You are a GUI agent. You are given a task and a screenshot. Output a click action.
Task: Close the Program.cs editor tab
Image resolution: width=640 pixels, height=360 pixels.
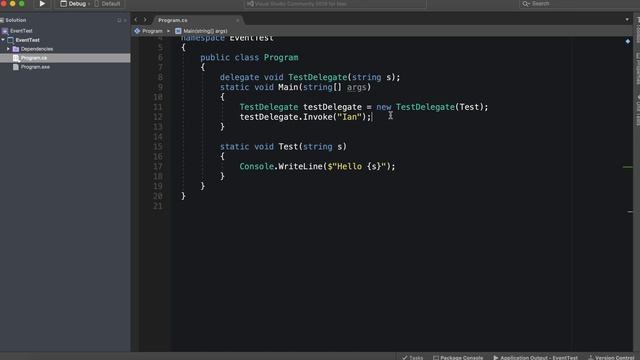[x=238, y=20]
